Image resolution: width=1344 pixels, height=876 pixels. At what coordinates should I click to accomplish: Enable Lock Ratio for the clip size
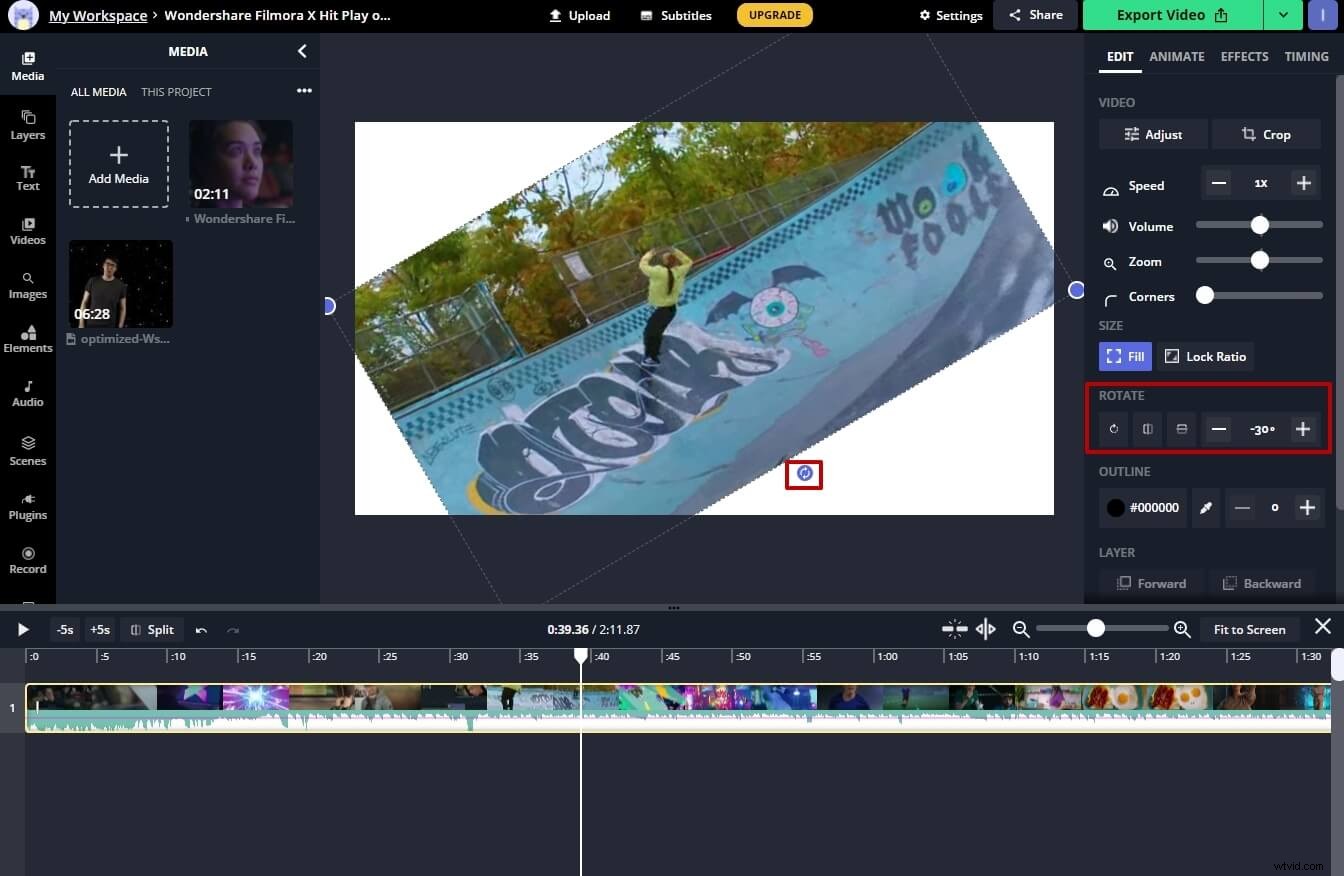(1206, 356)
